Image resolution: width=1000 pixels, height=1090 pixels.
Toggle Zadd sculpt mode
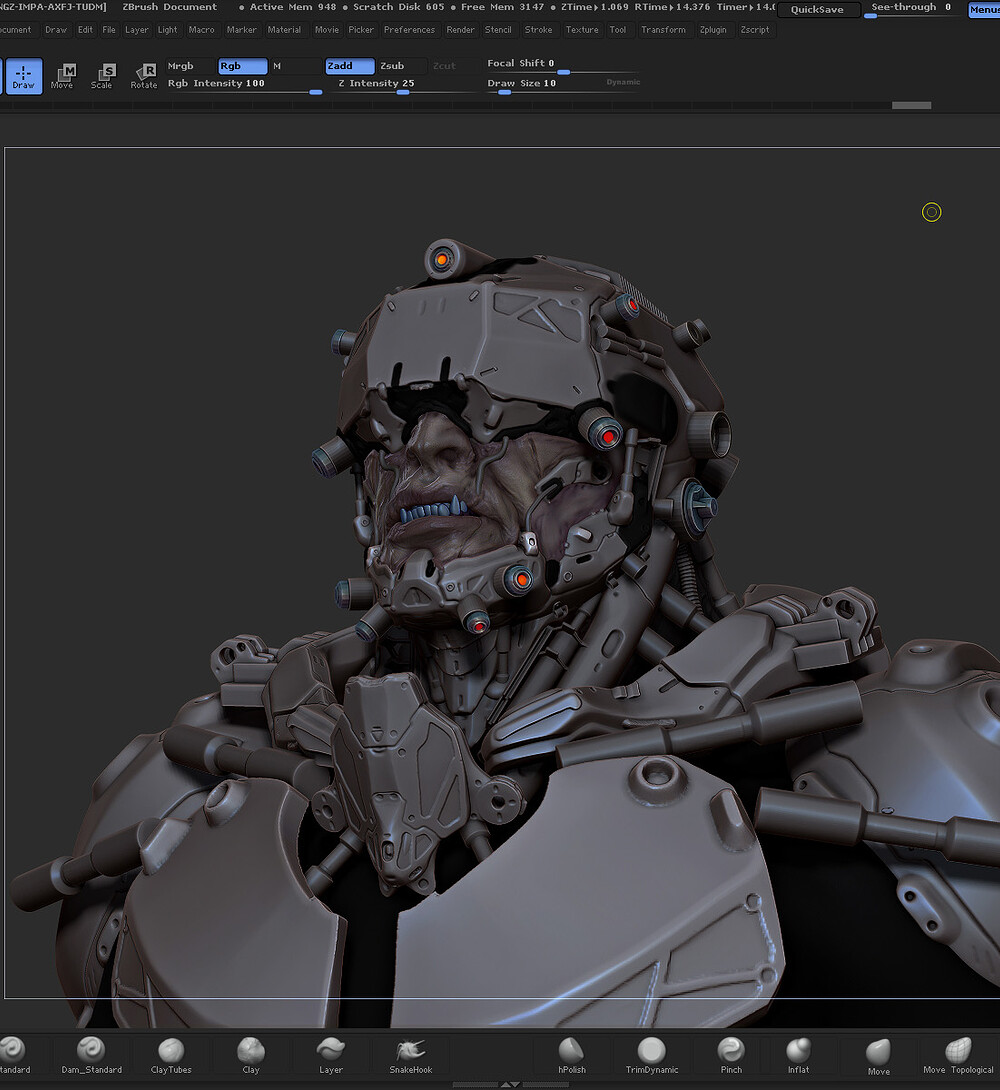pyautogui.click(x=350, y=66)
